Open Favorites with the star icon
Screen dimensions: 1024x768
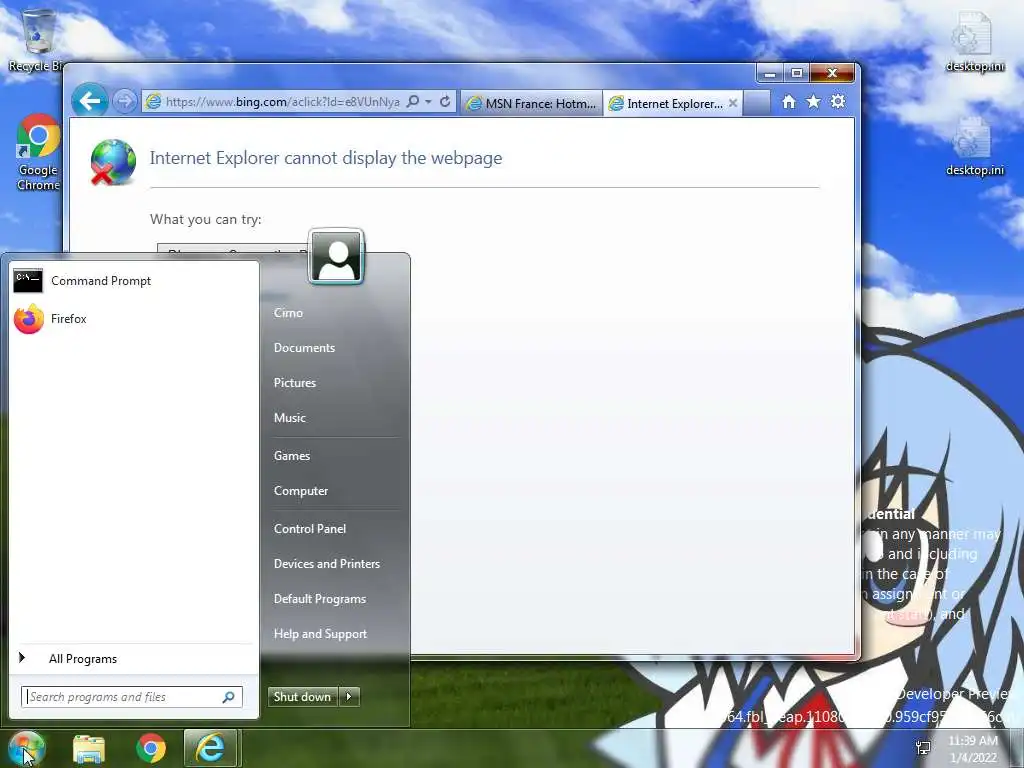point(813,101)
